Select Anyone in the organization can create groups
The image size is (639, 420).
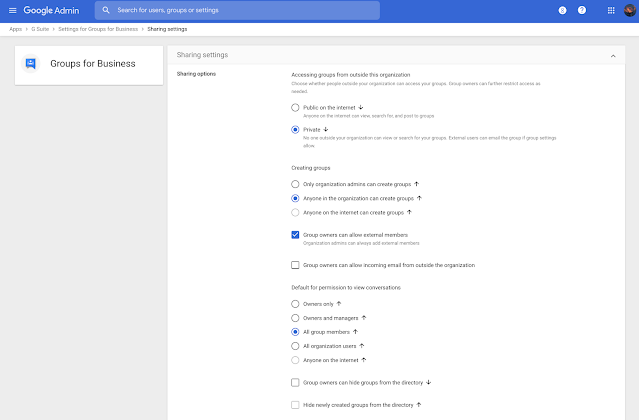point(295,198)
